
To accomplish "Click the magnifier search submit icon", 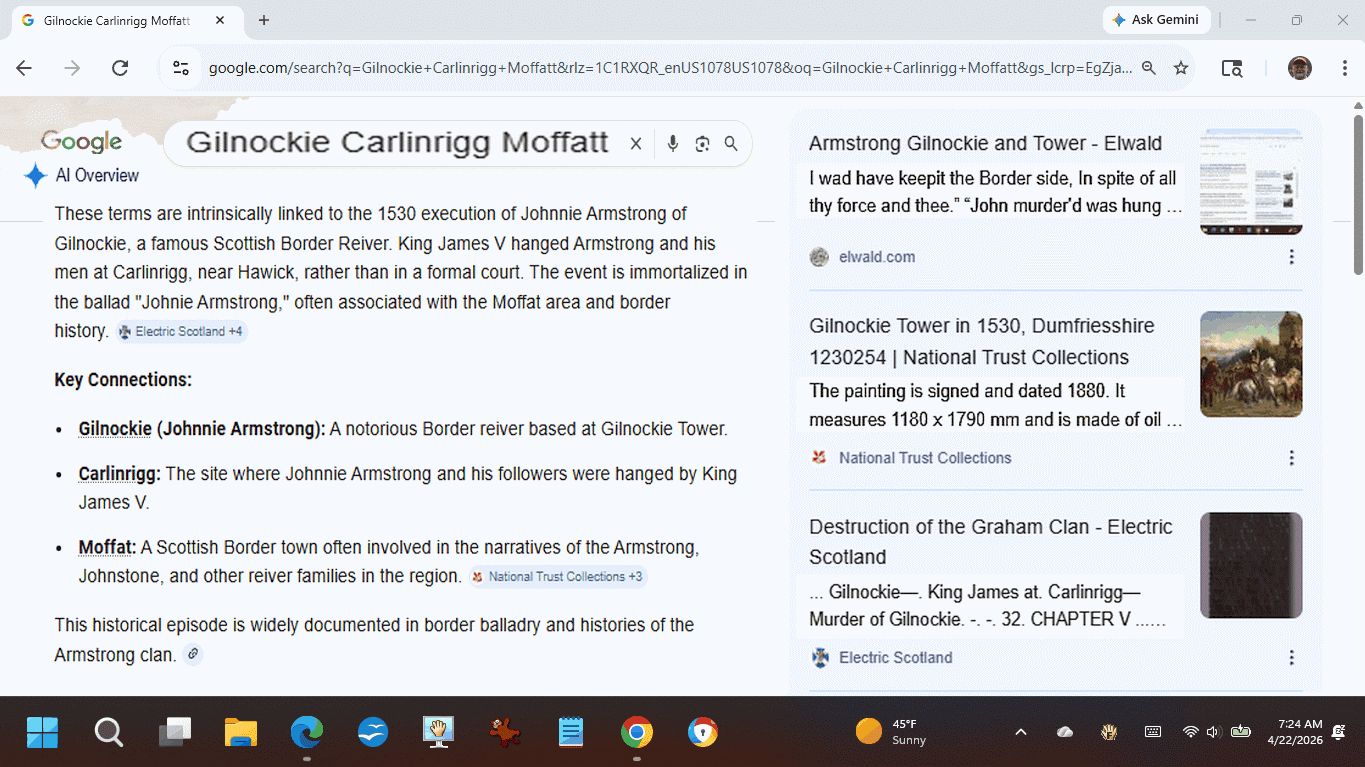I will (731, 144).
